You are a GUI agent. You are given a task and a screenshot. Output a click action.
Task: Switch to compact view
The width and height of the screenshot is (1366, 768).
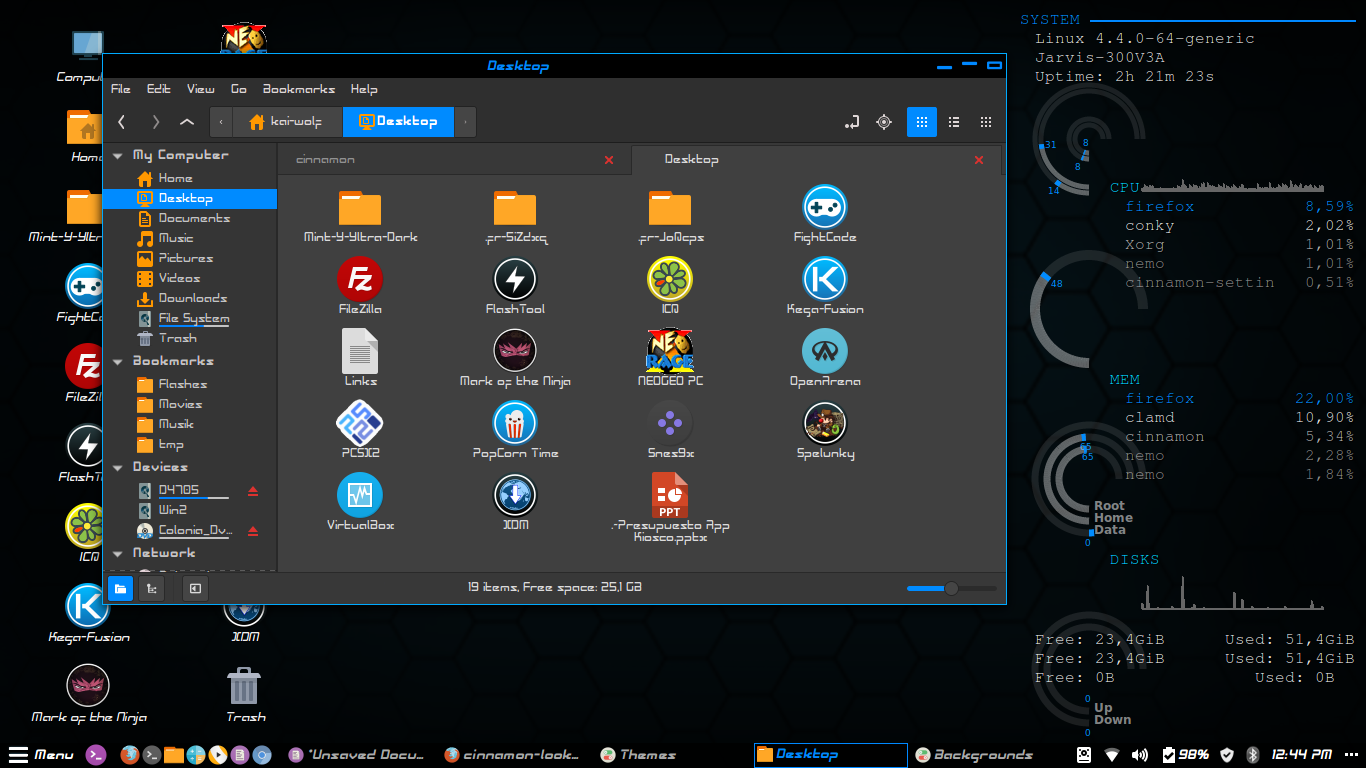pos(986,122)
